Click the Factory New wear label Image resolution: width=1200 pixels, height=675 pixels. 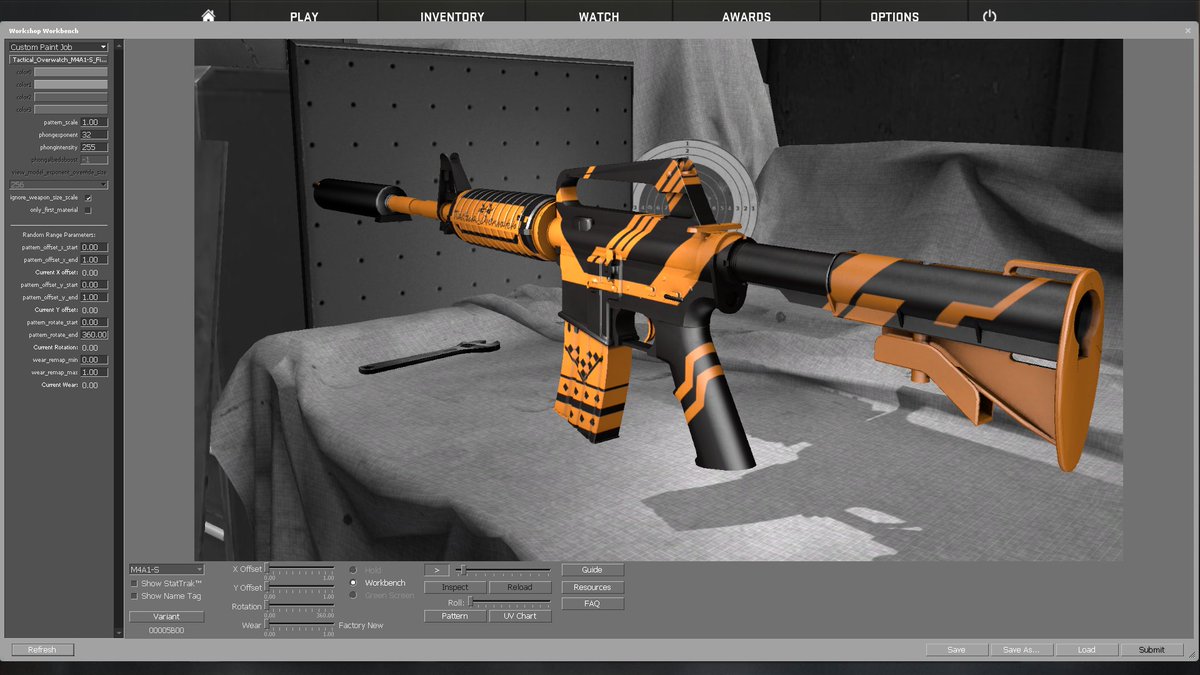[x=361, y=626]
